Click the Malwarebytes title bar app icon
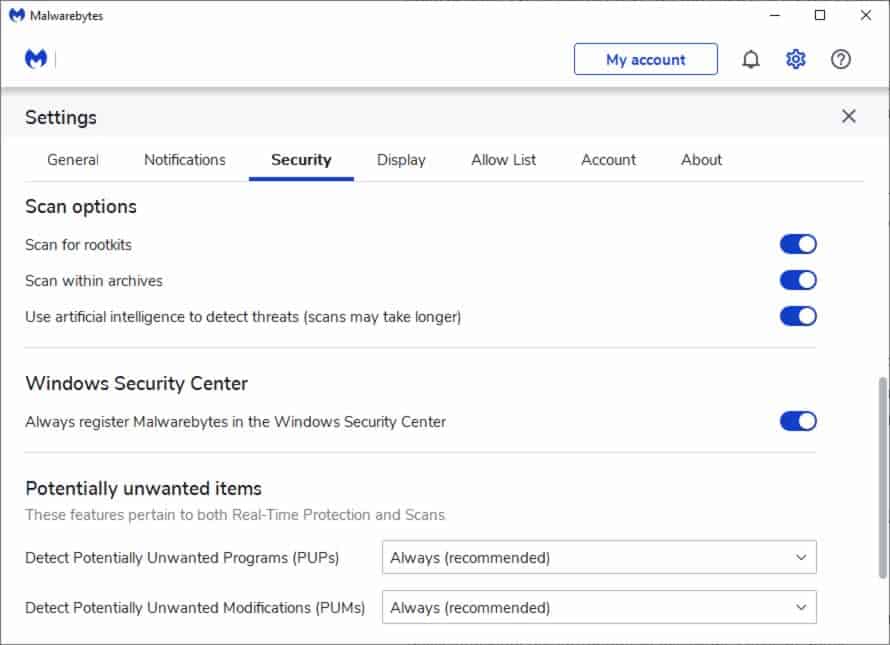 click(x=17, y=15)
